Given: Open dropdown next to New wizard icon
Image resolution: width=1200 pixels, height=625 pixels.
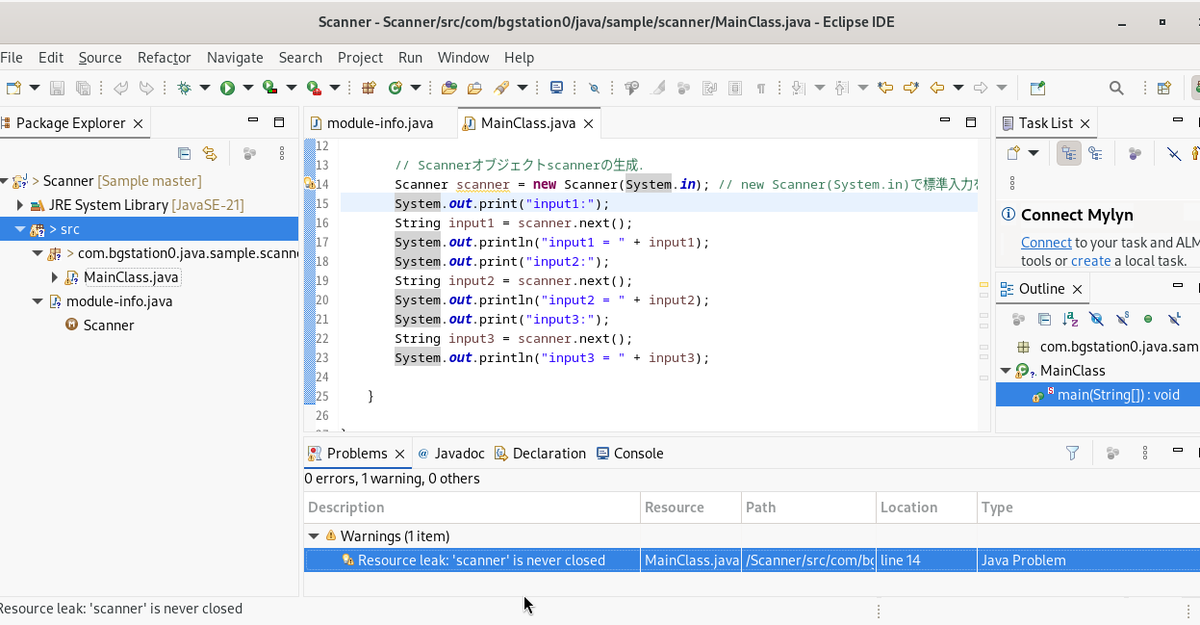Looking at the screenshot, I should [34, 88].
